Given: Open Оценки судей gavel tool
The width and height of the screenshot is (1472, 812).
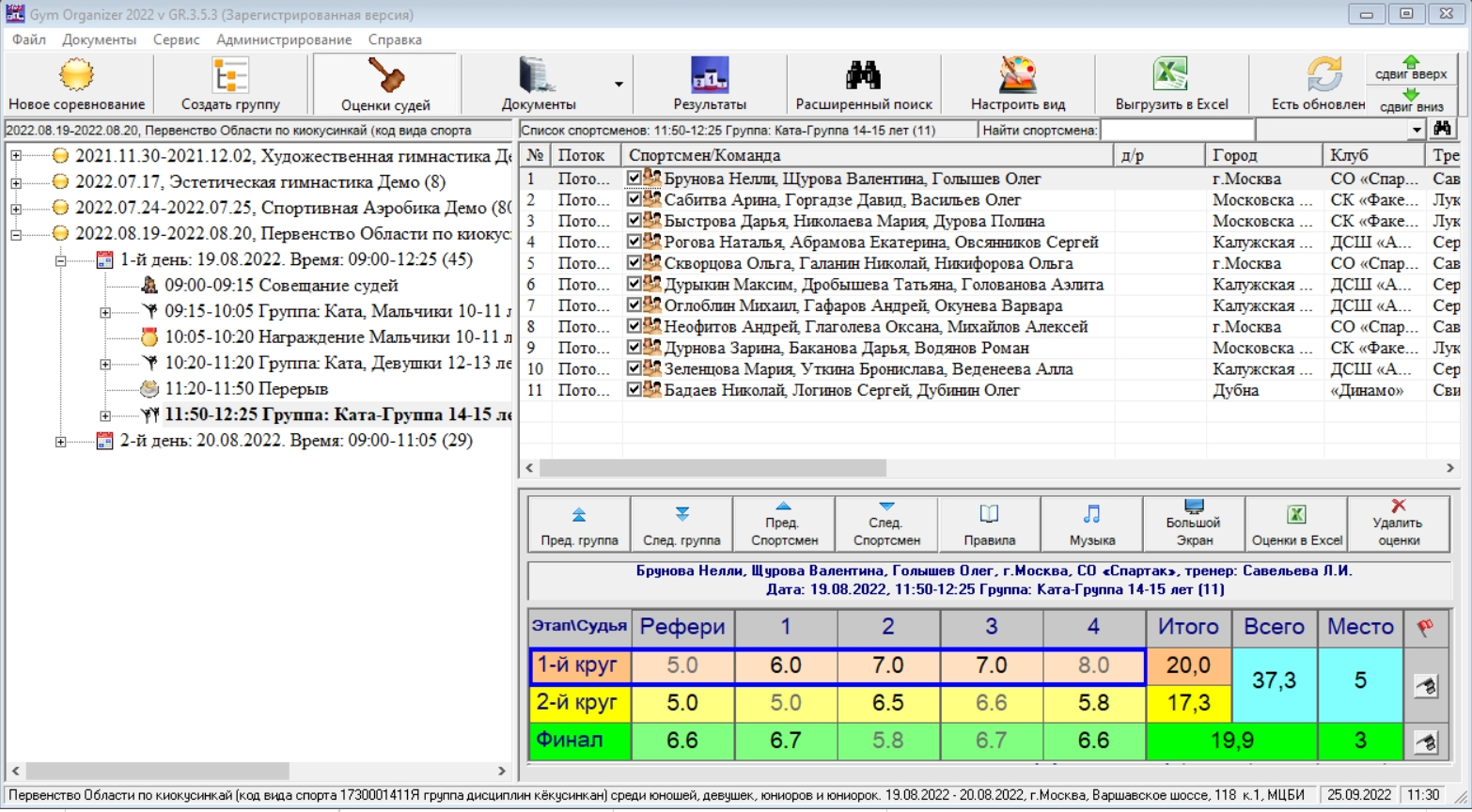Looking at the screenshot, I should click(x=385, y=75).
